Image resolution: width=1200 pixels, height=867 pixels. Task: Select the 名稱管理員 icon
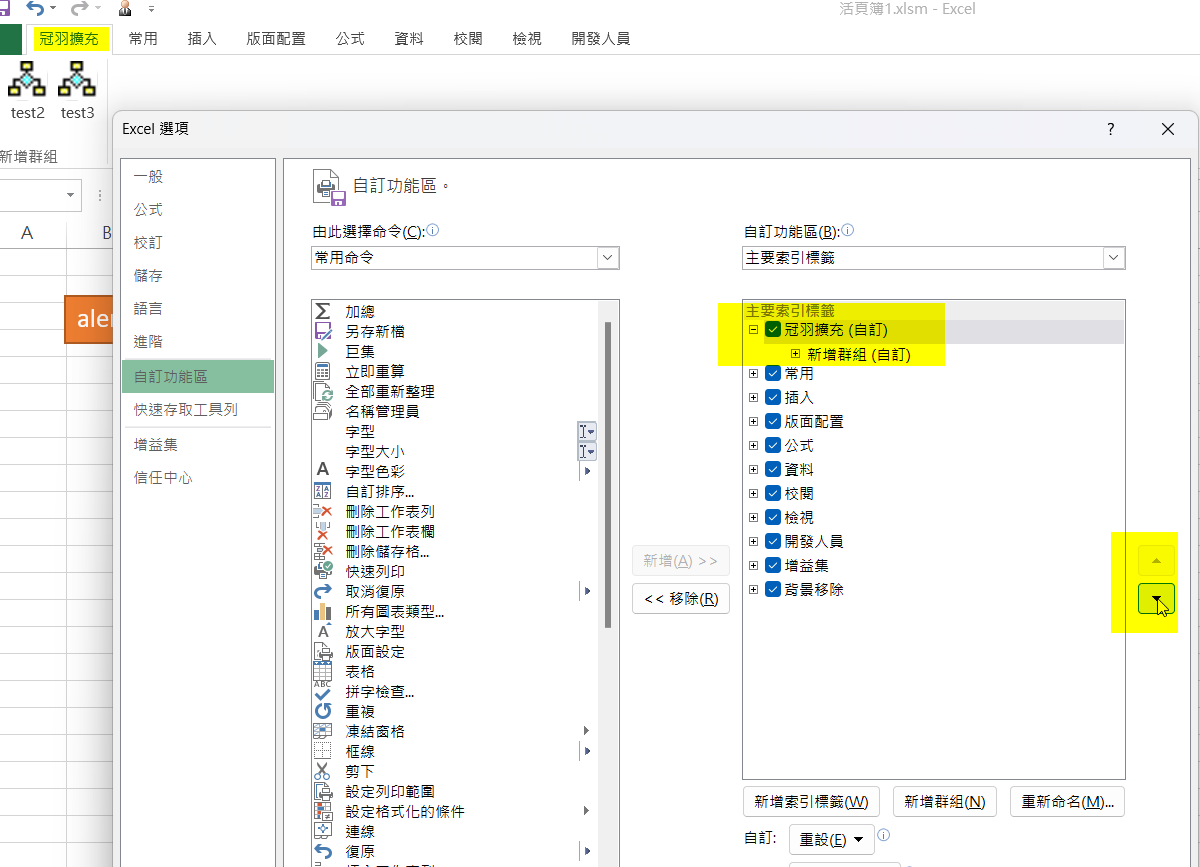tap(323, 411)
